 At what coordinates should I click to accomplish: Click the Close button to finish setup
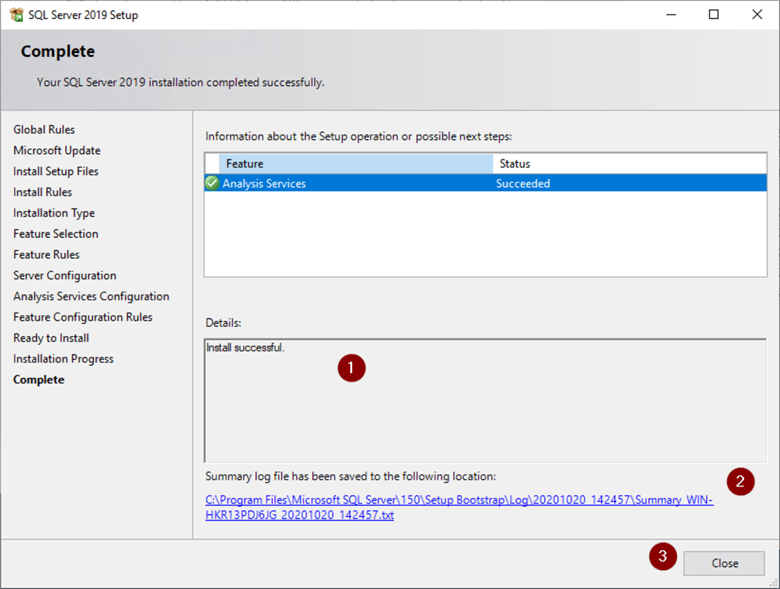(x=724, y=563)
